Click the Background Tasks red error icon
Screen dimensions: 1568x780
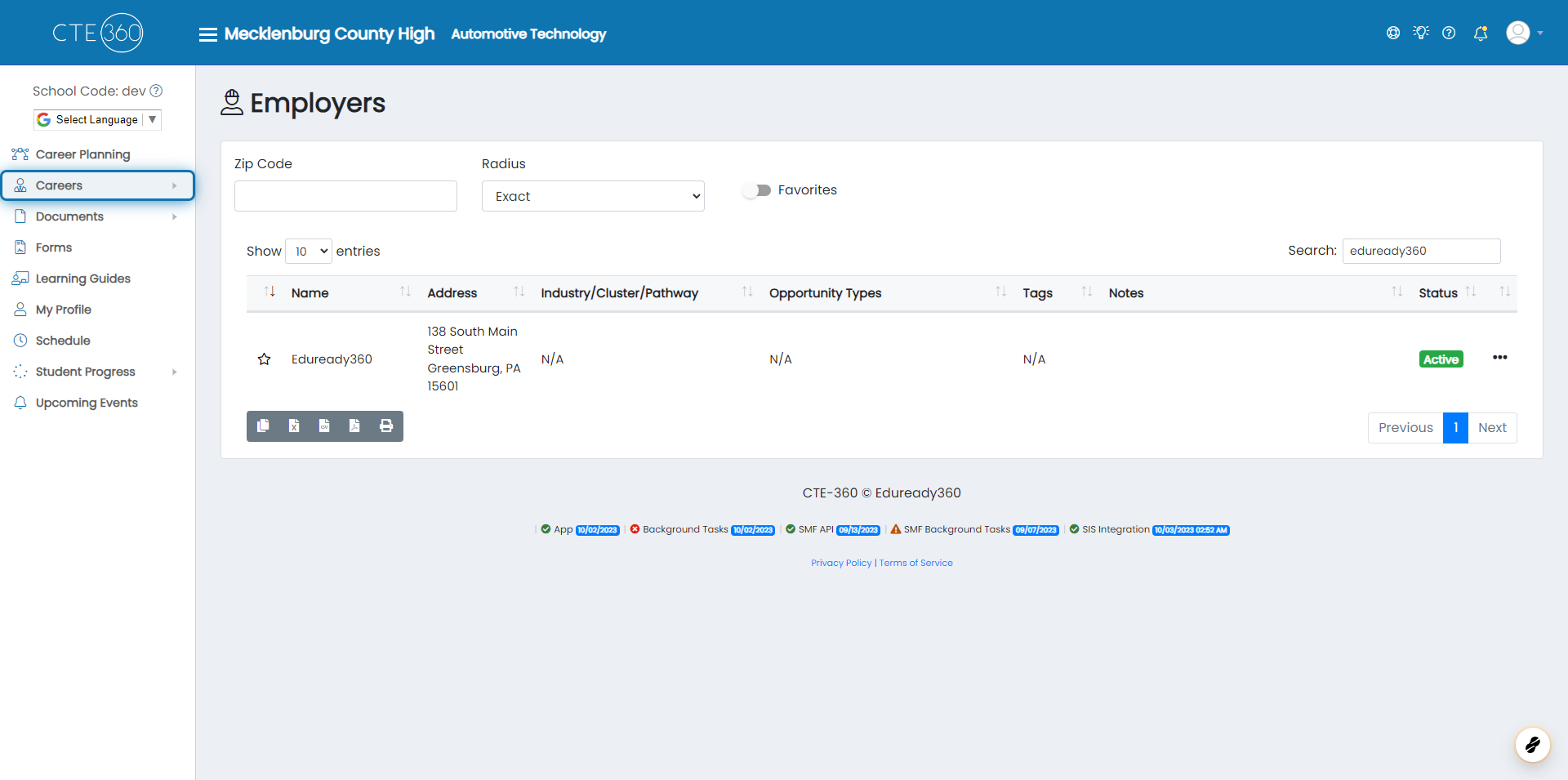pos(635,529)
